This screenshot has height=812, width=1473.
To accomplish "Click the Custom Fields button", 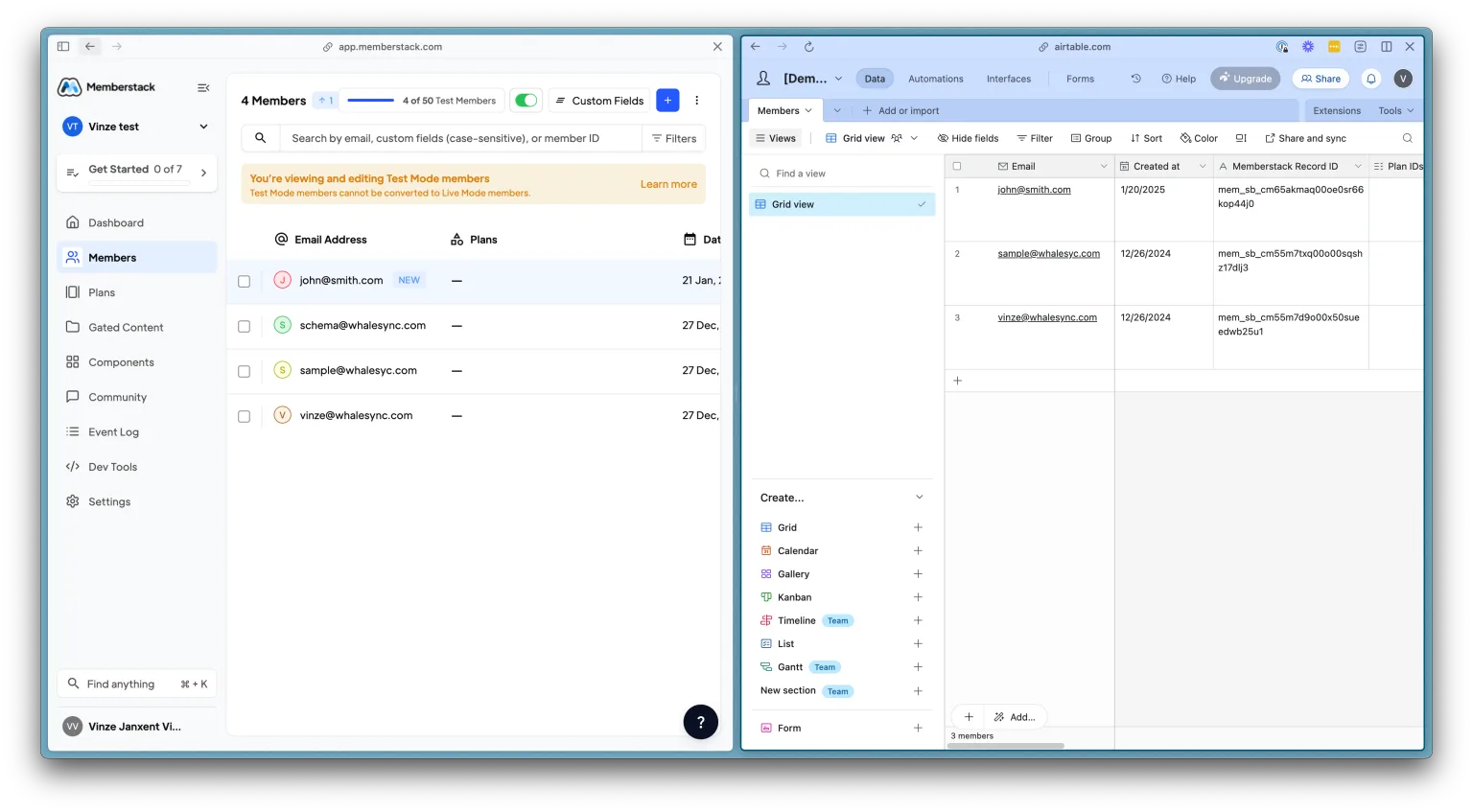I will click(599, 100).
